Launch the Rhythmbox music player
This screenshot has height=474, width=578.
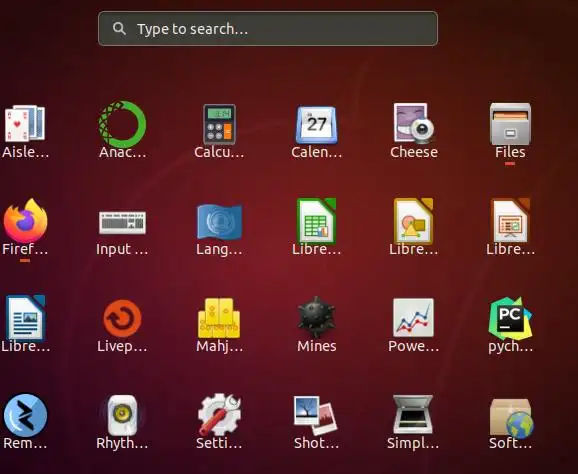(122, 415)
